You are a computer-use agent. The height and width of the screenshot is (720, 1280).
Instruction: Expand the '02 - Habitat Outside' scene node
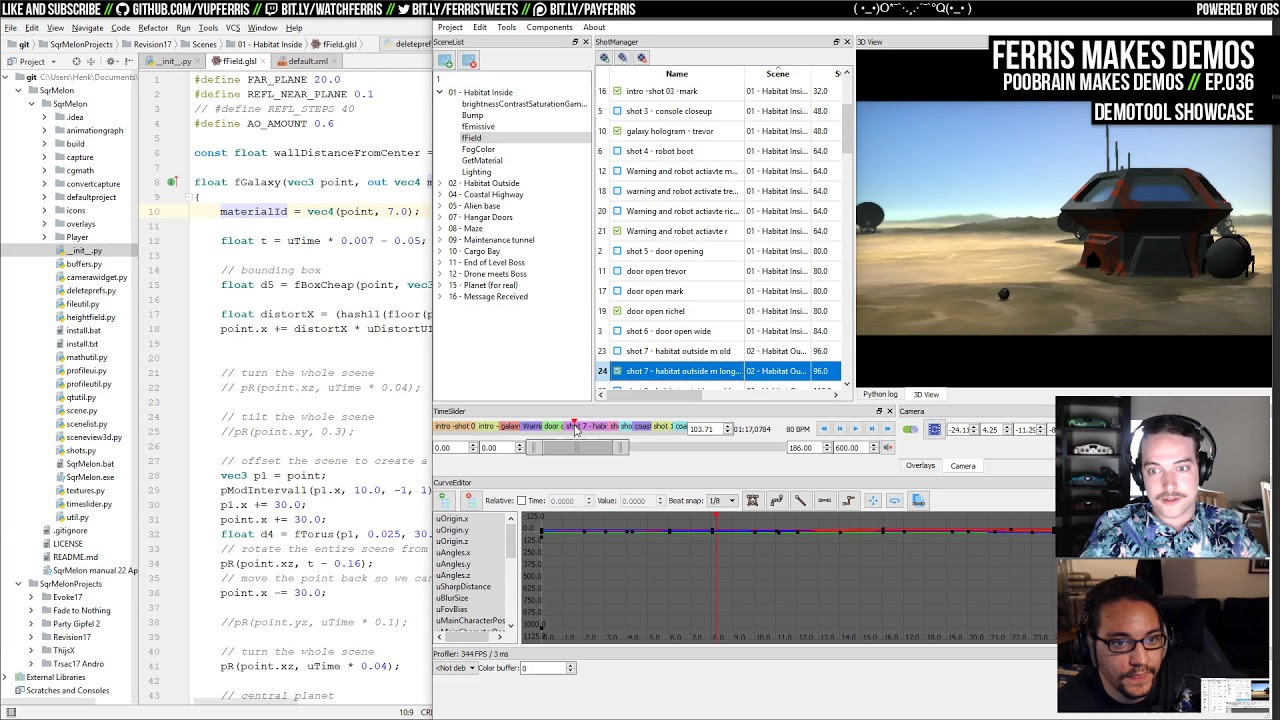click(x=439, y=183)
